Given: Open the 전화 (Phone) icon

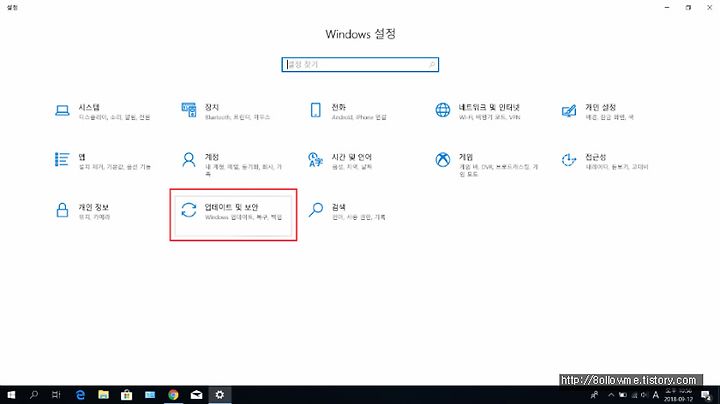Looking at the screenshot, I should [315, 110].
